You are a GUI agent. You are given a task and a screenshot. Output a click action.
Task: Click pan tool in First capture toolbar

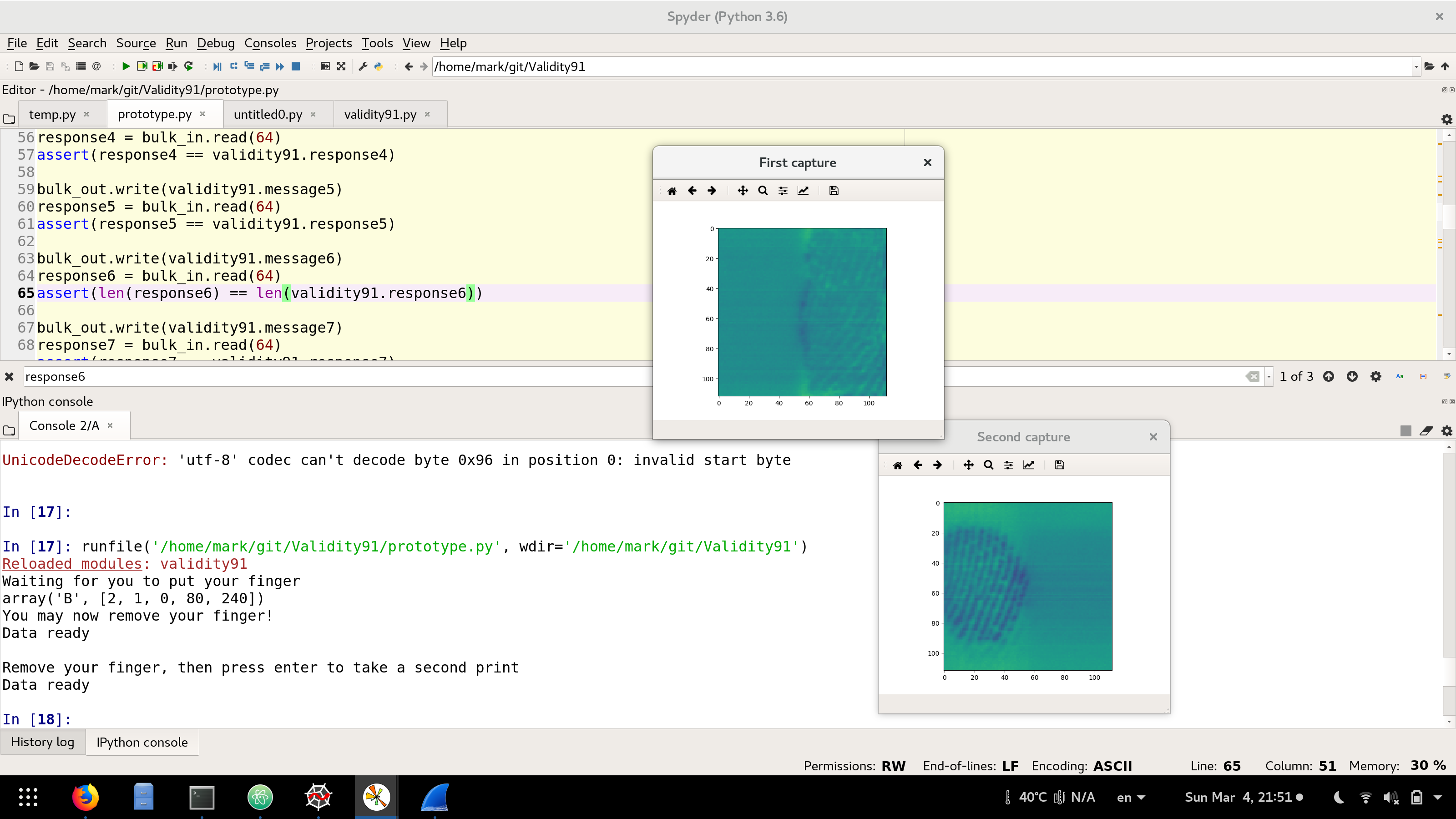pyautogui.click(x=743, y=191)
